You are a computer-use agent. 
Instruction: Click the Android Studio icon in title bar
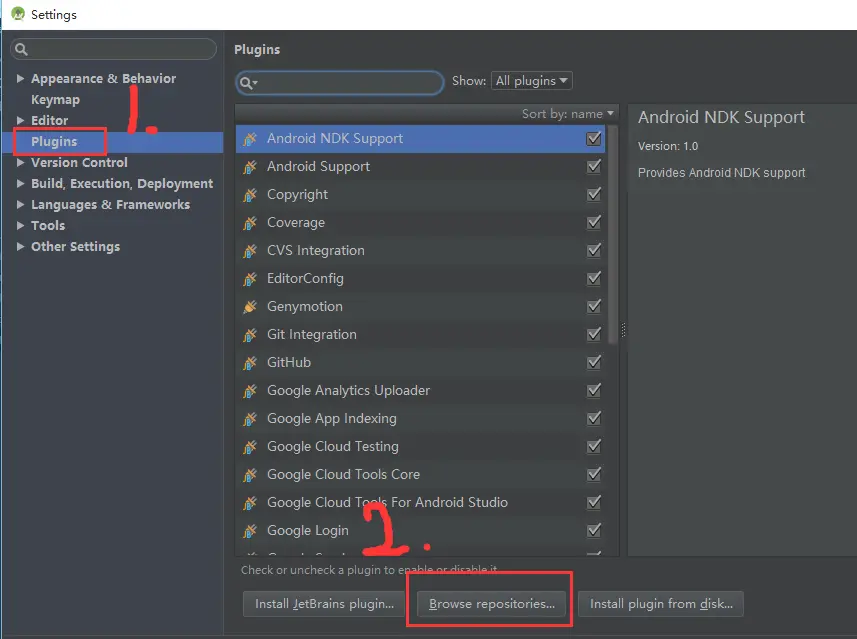click(x=18, y=14)
